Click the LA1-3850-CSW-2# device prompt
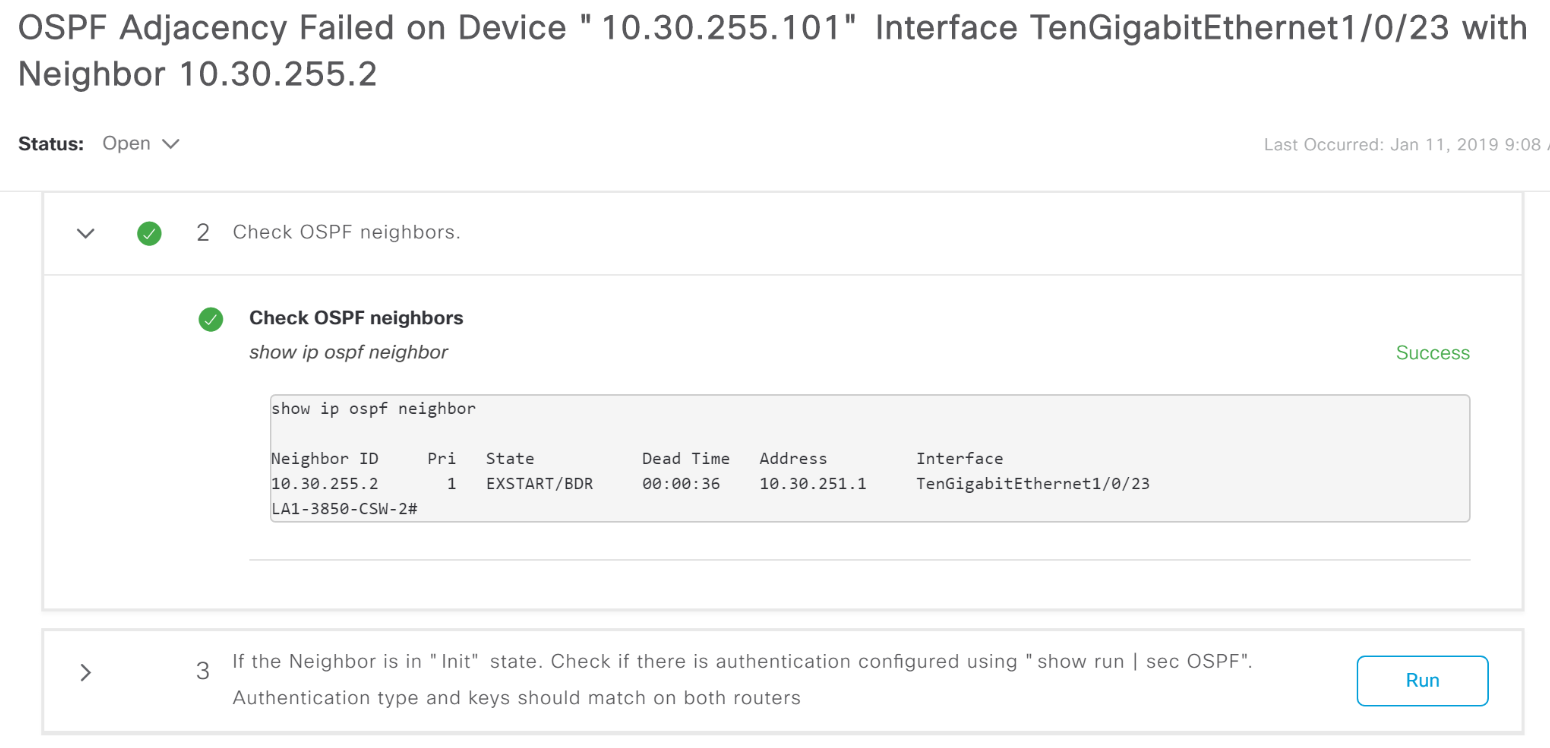 [343, 509]
